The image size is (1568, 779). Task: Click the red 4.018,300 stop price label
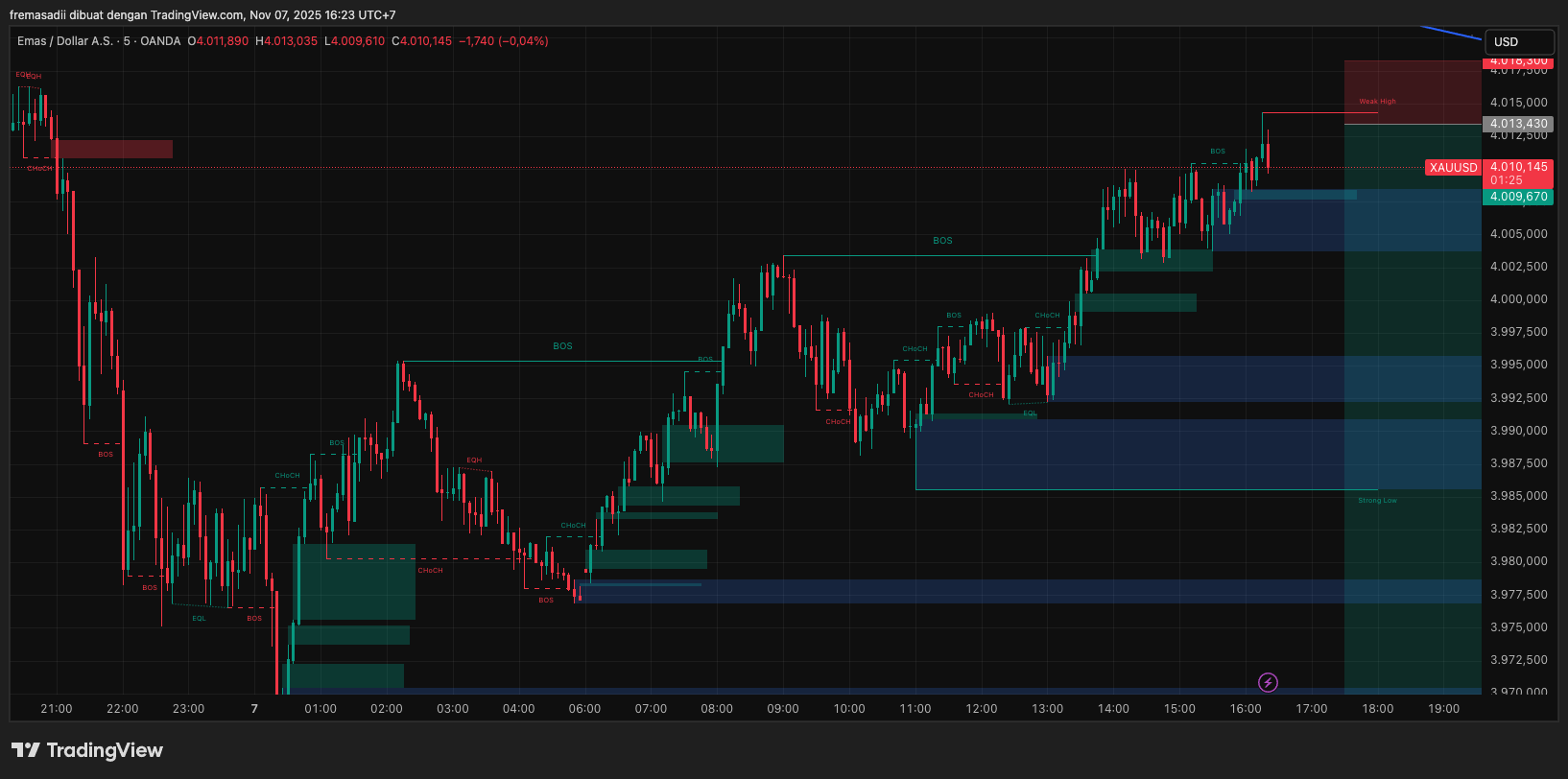(x=1518, y=61)
